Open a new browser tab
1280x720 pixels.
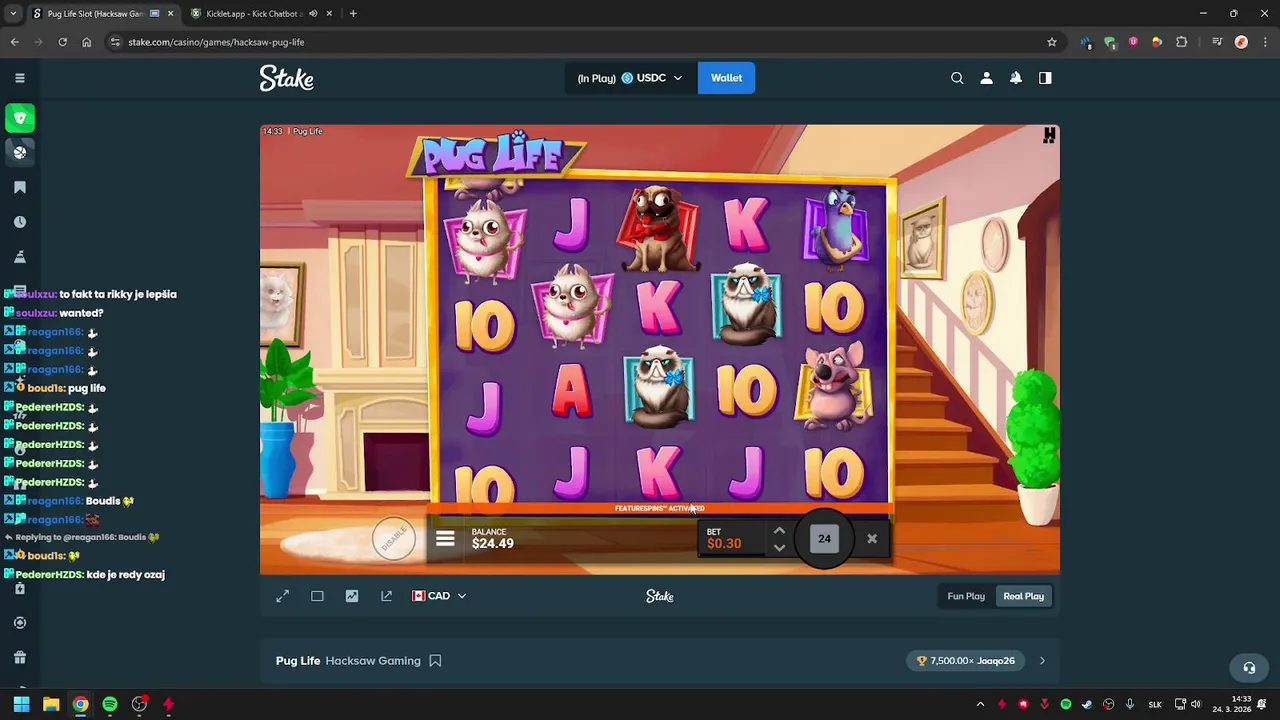coord(353,14)
